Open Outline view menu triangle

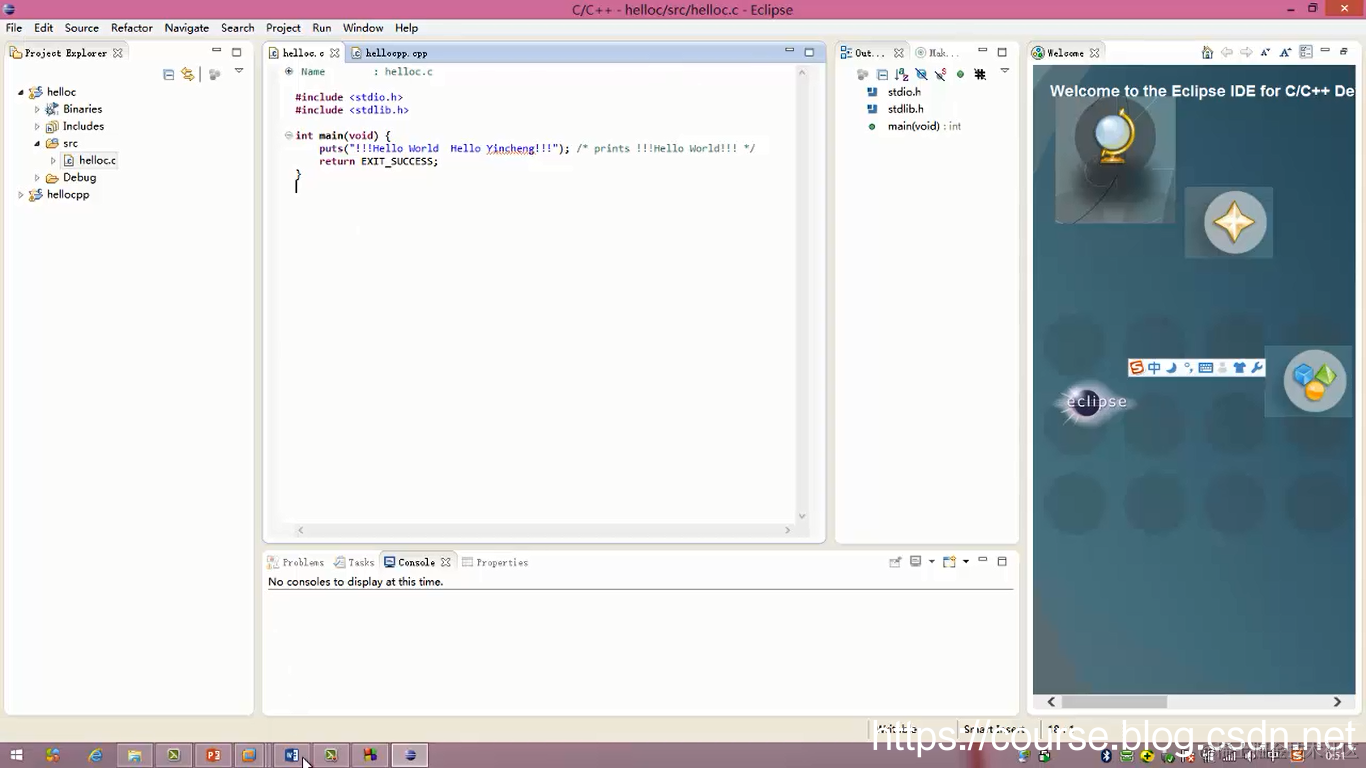coord(1005,72)
